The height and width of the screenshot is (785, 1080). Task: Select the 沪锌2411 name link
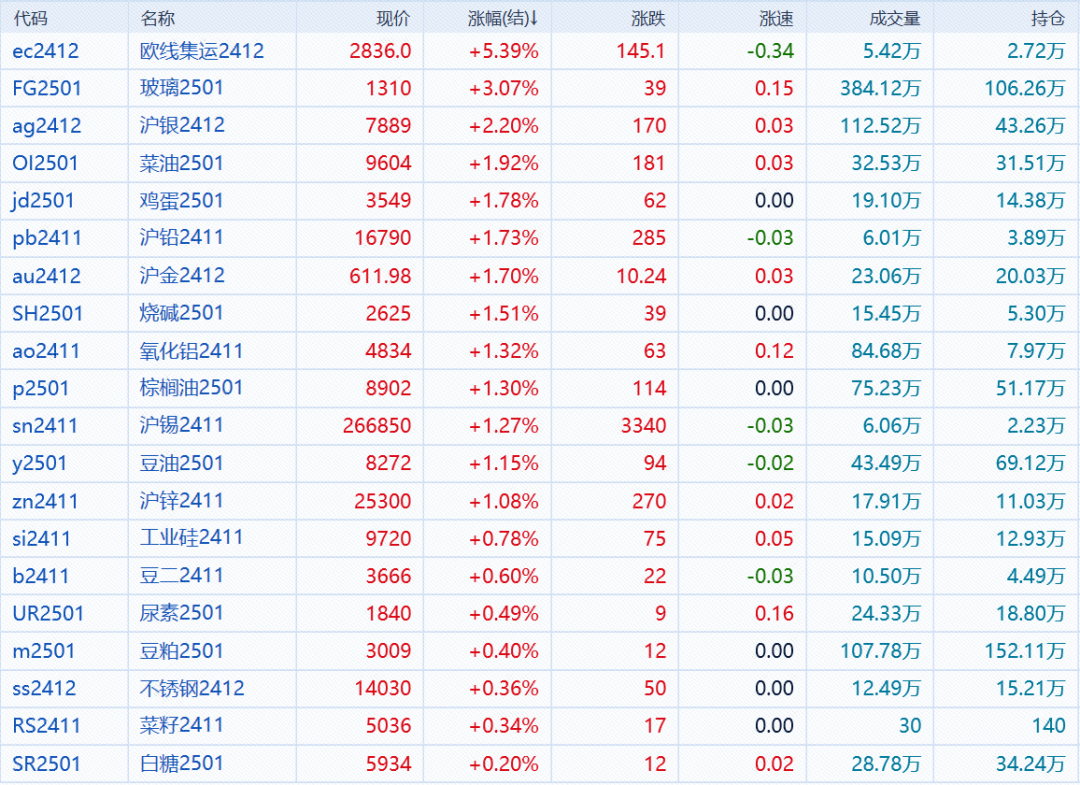point(182,501)
